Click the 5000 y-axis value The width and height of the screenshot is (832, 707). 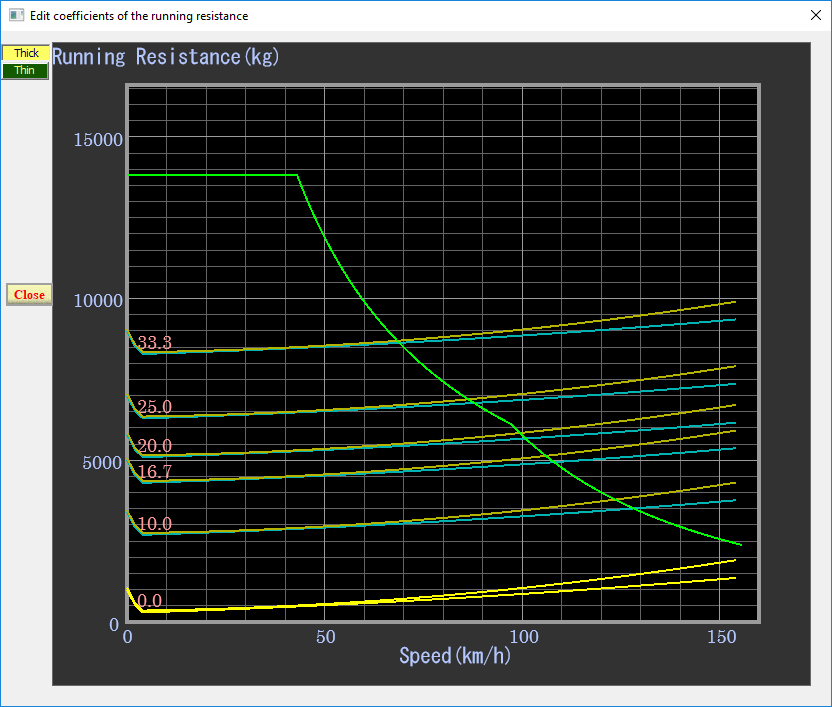[x=102, y=462]
